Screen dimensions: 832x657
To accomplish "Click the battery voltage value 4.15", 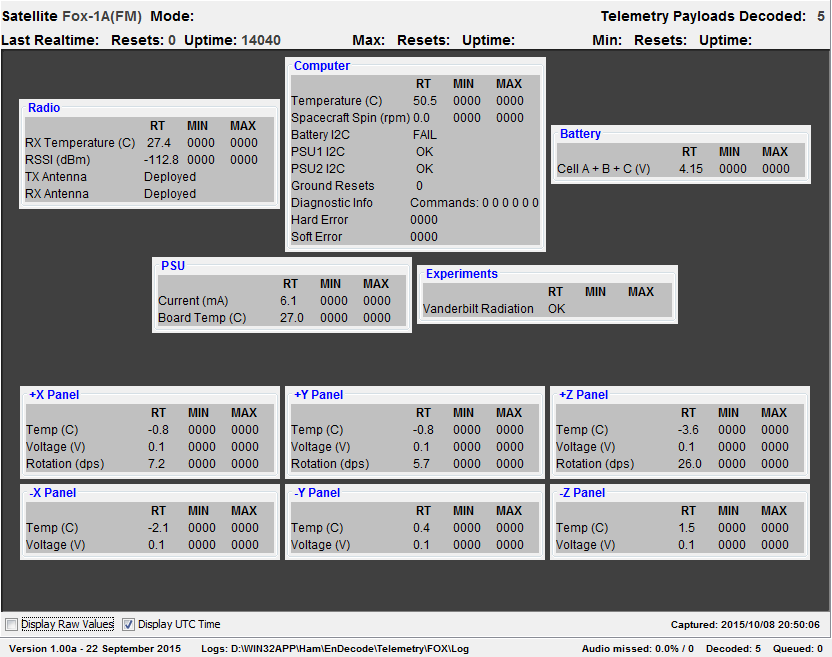I will tap(691, 169).
